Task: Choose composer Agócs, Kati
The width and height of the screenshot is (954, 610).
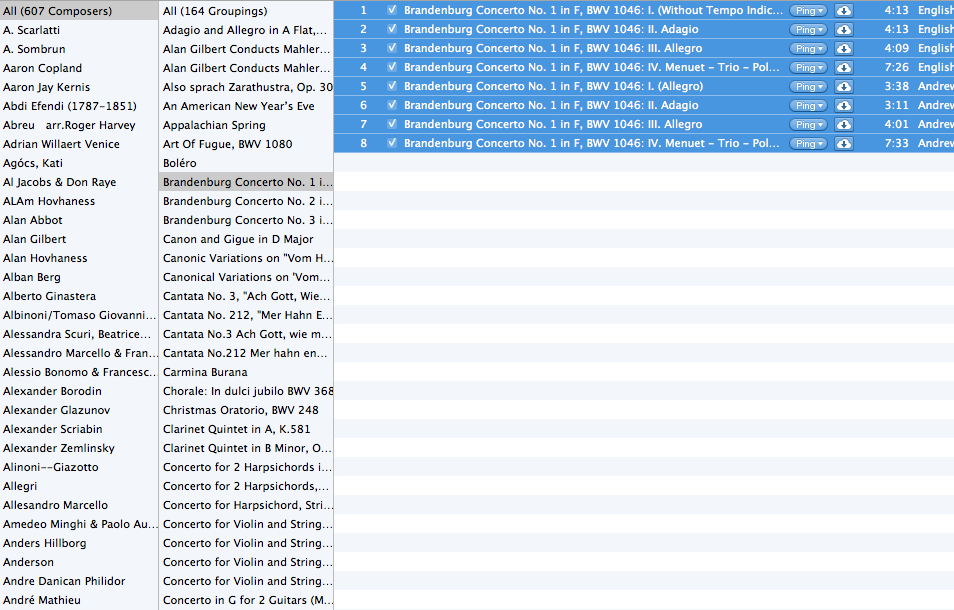Action: 79,163
